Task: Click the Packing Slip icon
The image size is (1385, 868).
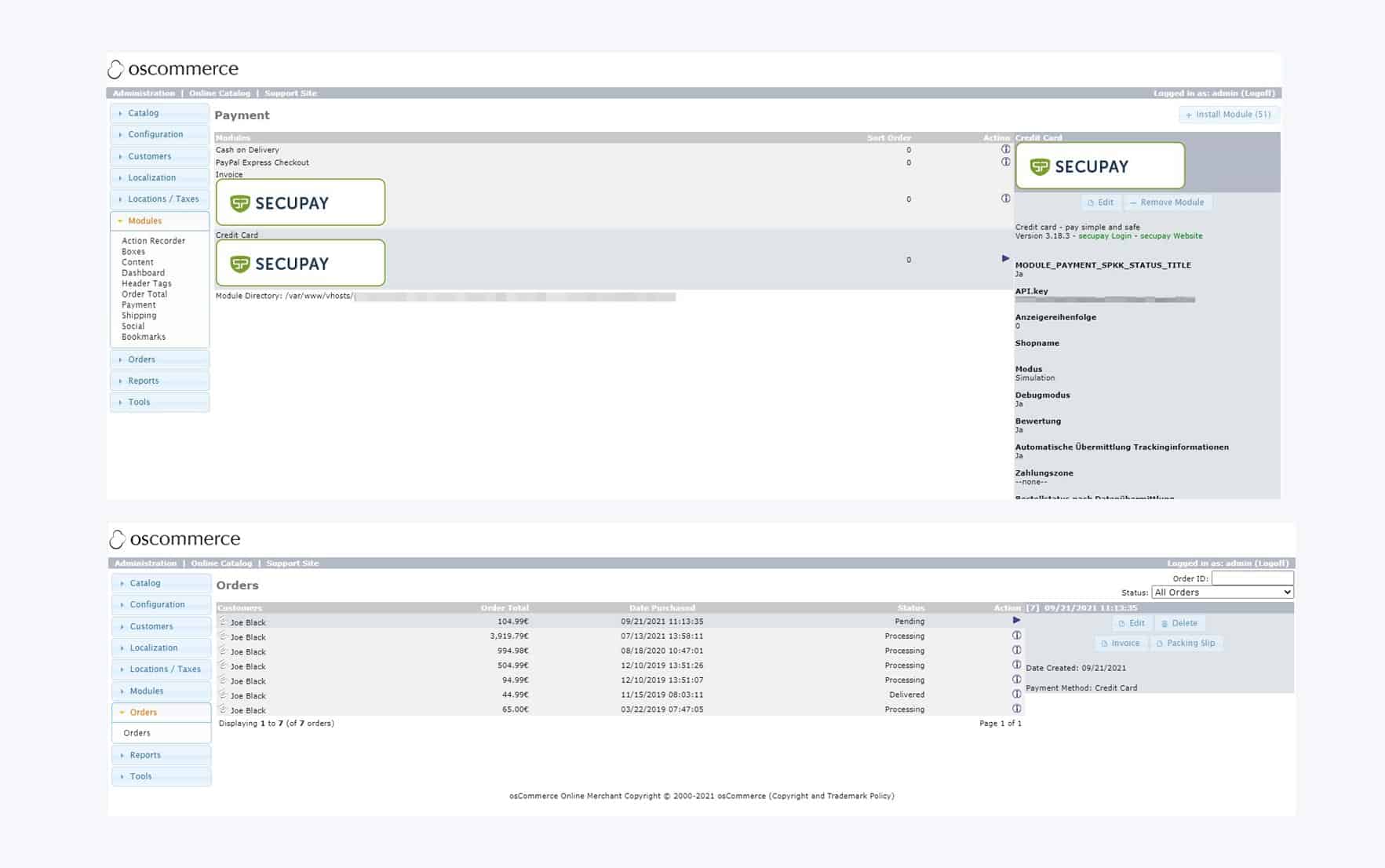Action: click(1187, 643)
